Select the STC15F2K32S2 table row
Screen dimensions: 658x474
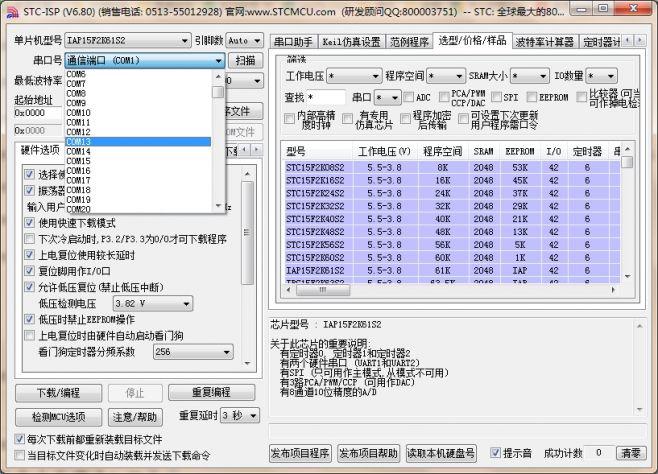(452, 206)
